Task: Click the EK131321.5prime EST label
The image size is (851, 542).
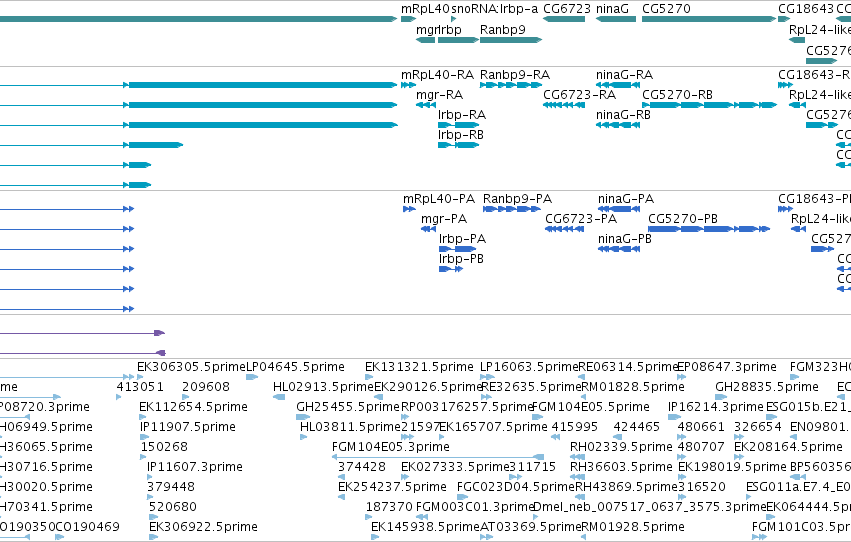Action: (x=419, y=367)
